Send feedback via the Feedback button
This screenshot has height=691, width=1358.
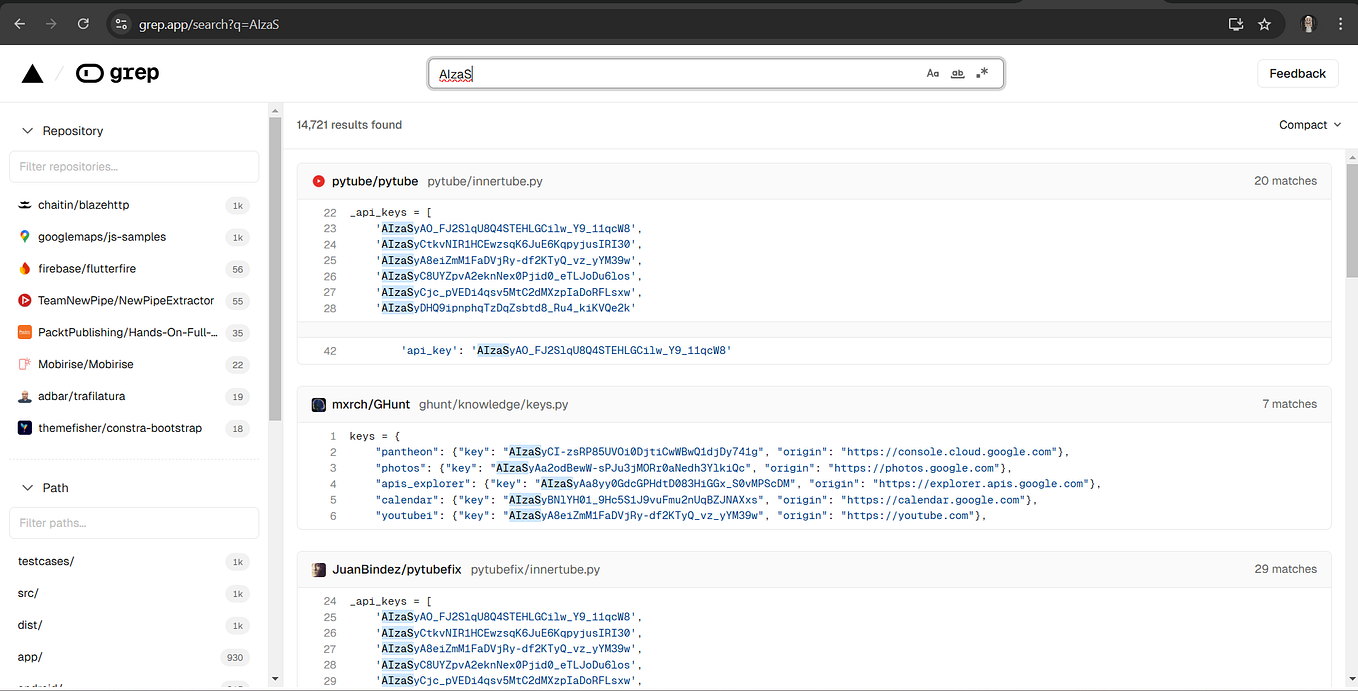pos(1297,72)
